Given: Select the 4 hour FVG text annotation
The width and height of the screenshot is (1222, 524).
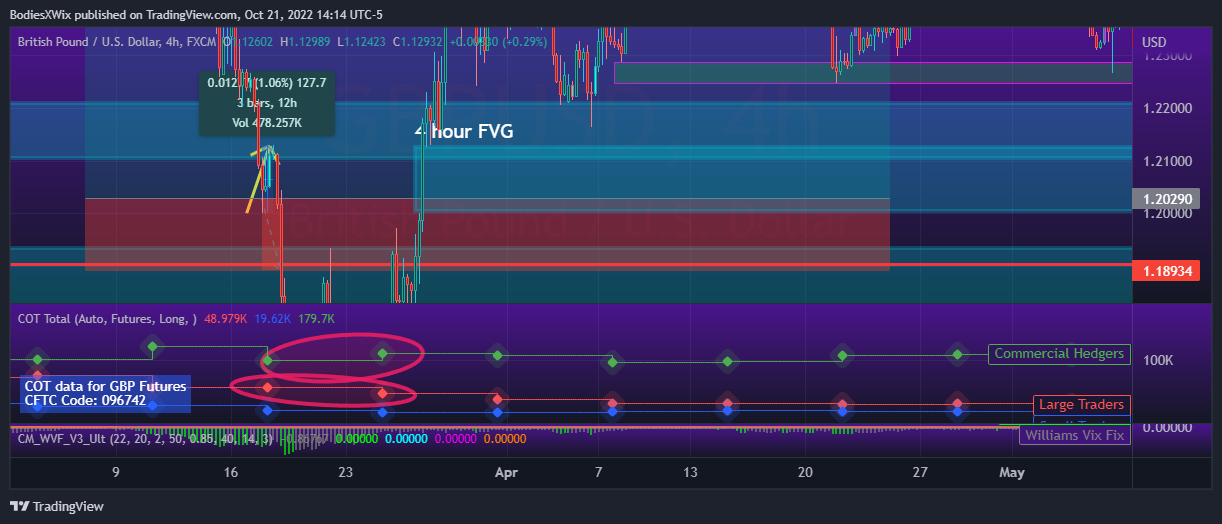Looking at the screenshot, I should click(464, 131).
